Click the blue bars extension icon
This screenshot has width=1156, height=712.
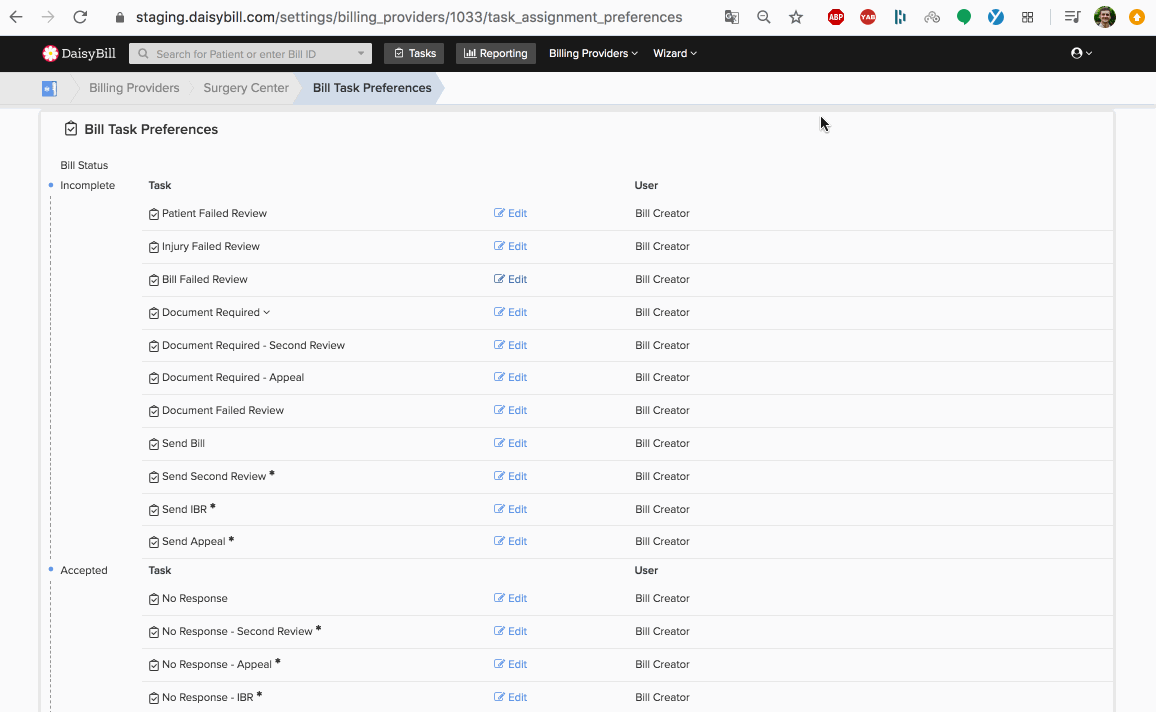(899, 17)
